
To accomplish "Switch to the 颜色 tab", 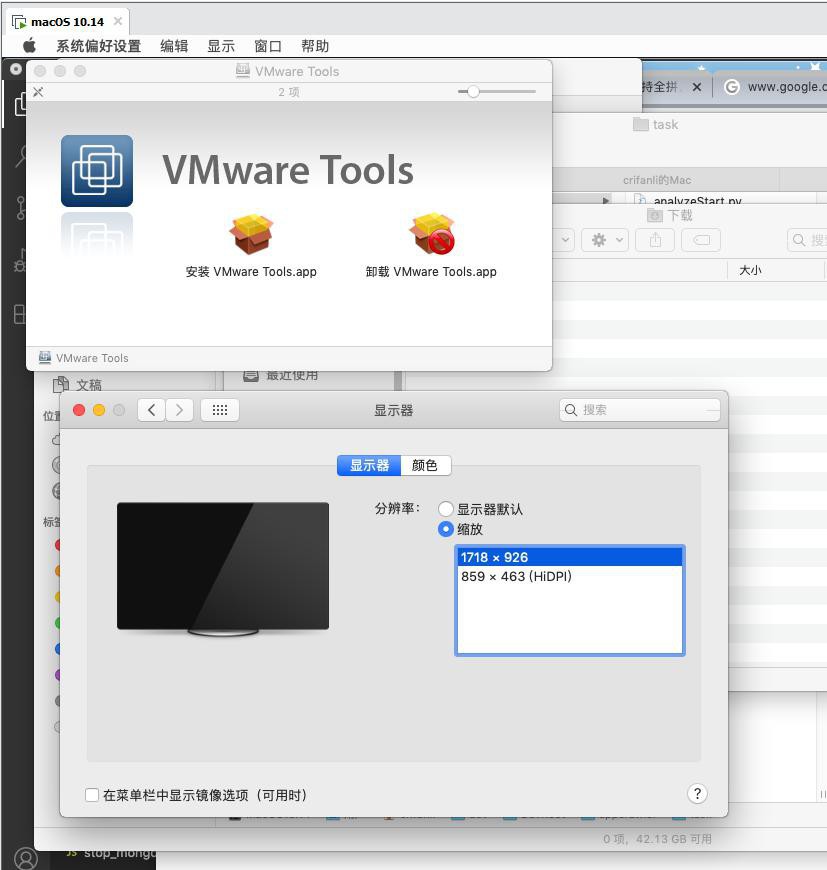I will click(425, 465).
